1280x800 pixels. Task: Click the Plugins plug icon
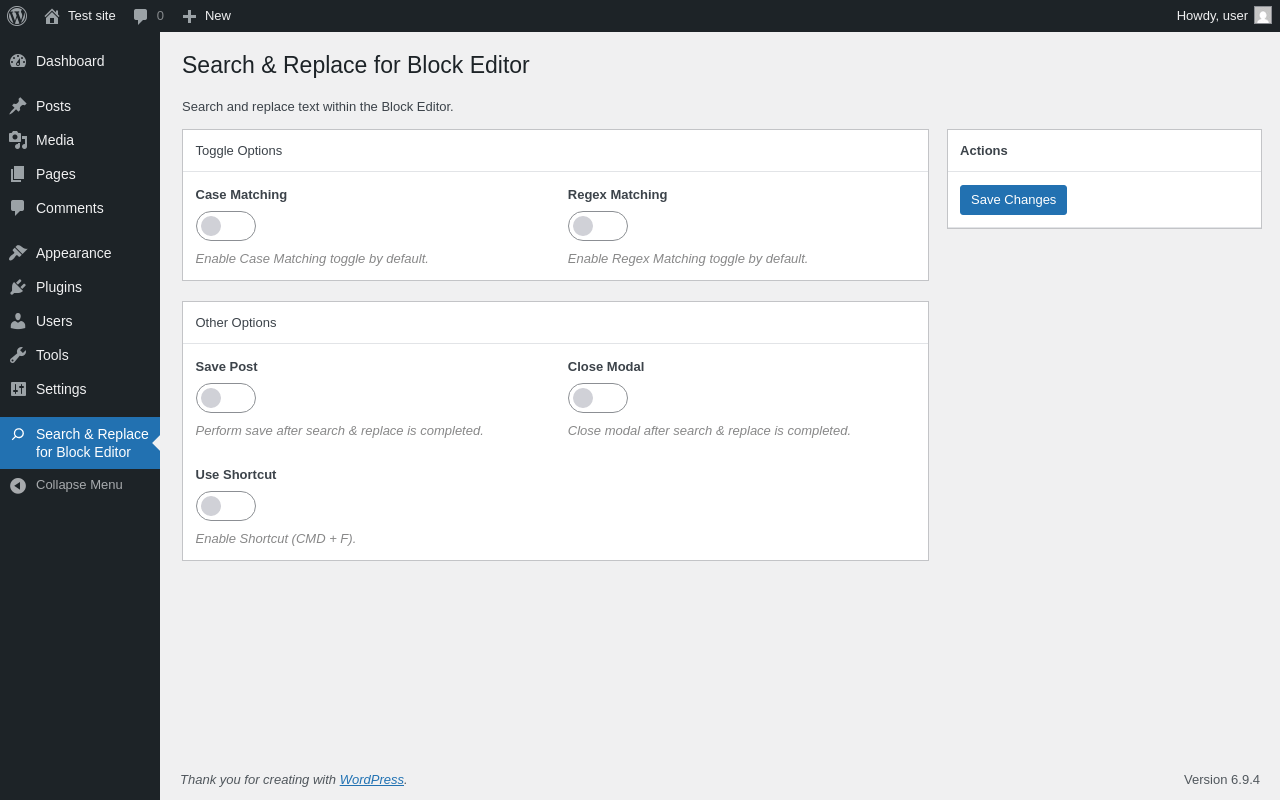[18, 287]
